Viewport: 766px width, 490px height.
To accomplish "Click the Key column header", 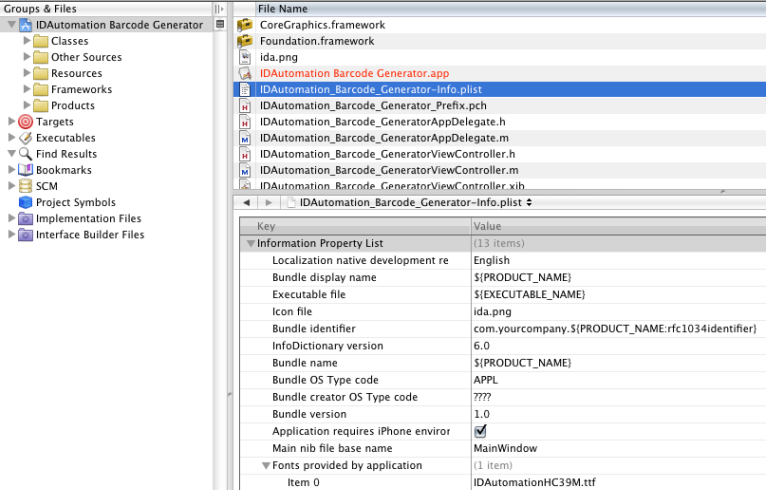I will (x=355, y=226).
